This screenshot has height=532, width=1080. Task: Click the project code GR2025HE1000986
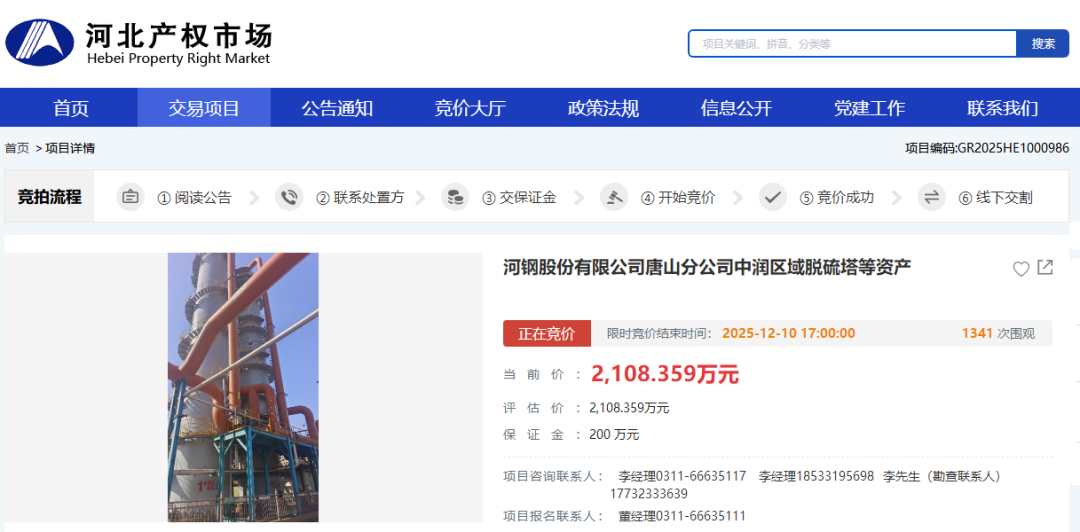pos(986,148)
